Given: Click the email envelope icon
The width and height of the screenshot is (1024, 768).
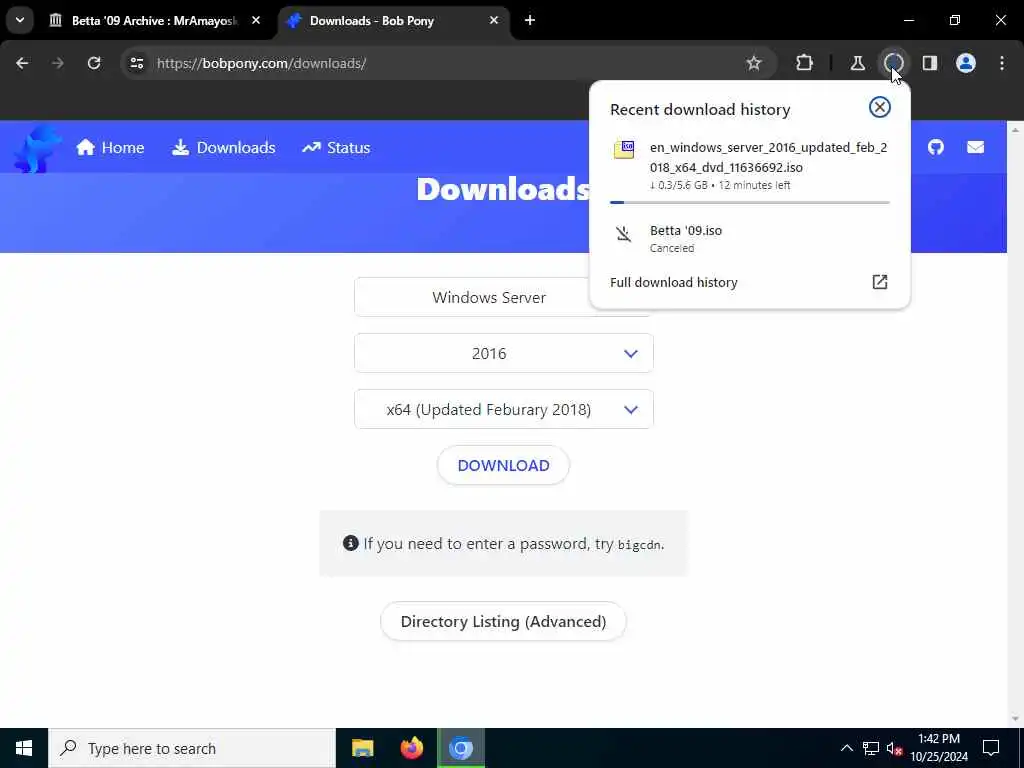Looking at the screenshot, I should coord(976,147).
